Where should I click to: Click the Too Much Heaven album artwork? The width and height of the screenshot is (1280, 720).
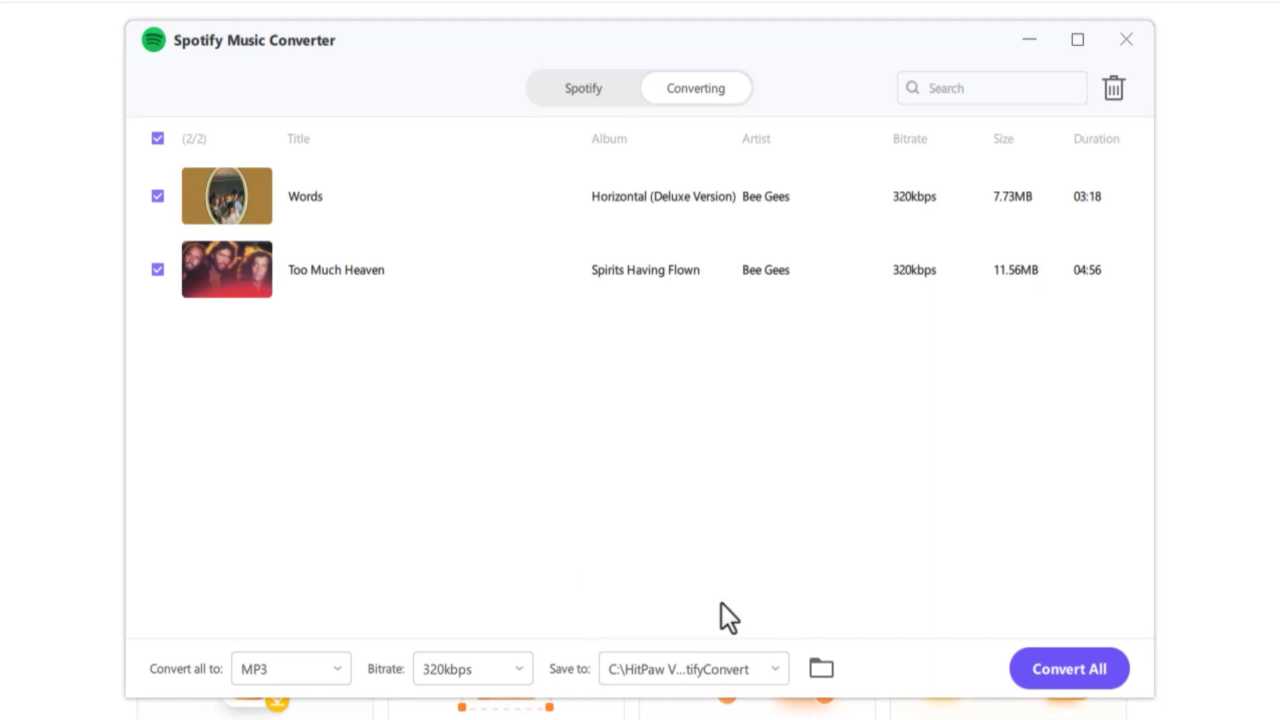click(x=227, y=269)
